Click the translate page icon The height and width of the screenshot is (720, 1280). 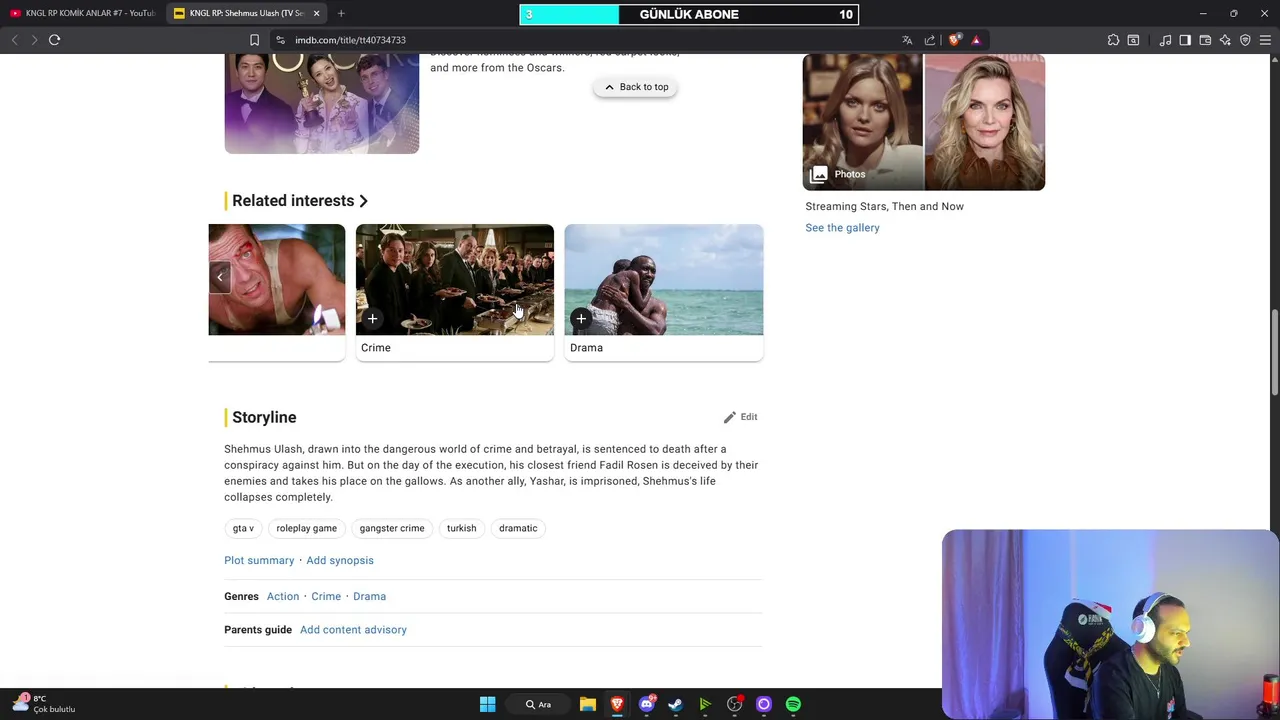[x=907, y=40]
